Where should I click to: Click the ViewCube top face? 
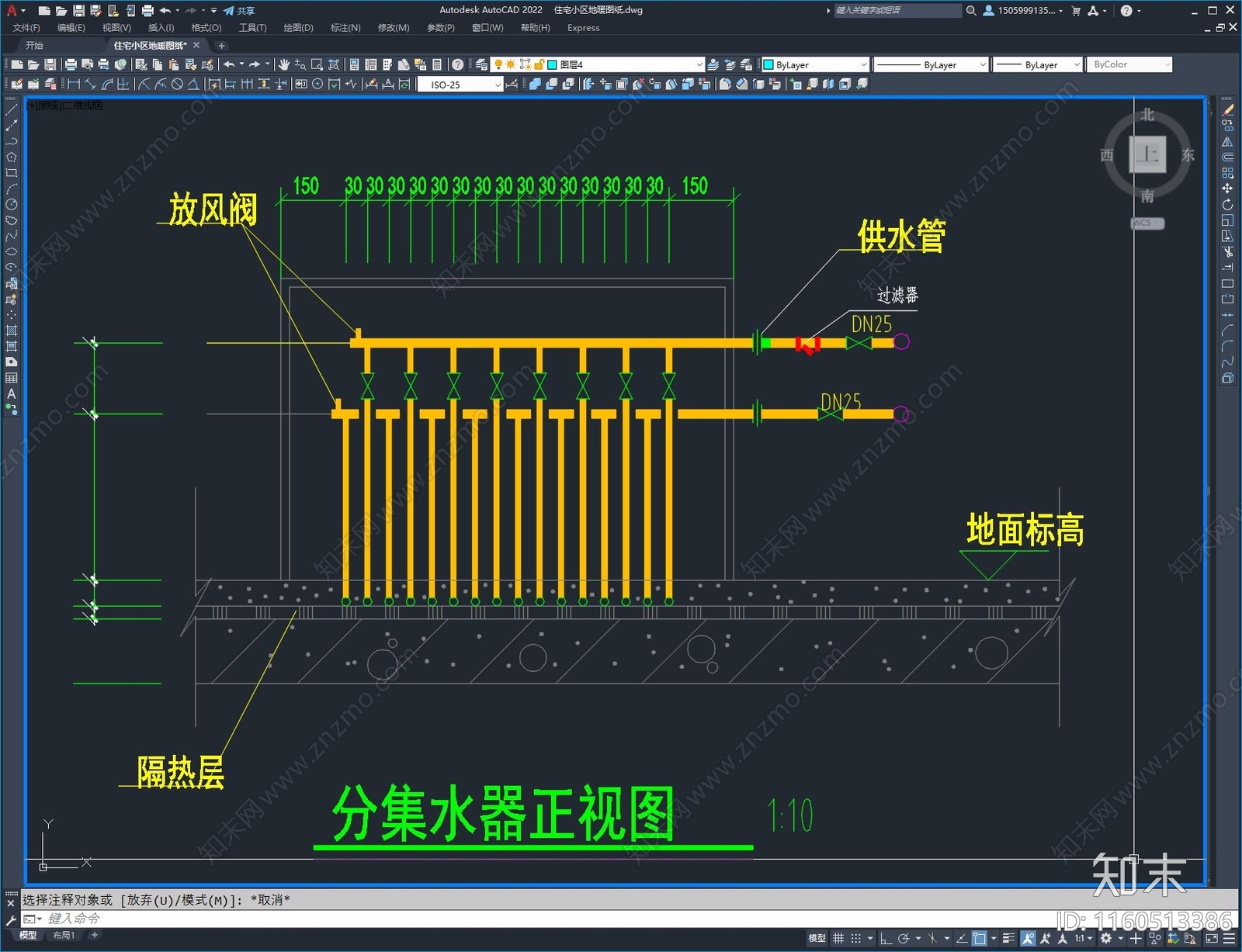tap(1147, 154)
